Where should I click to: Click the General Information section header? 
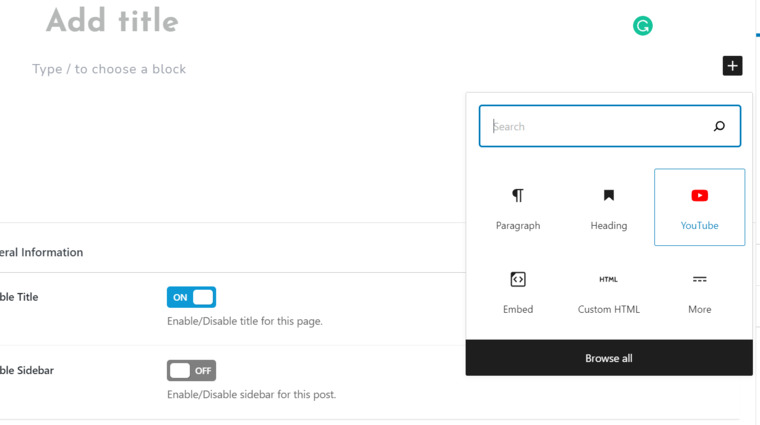click(42, 252)
